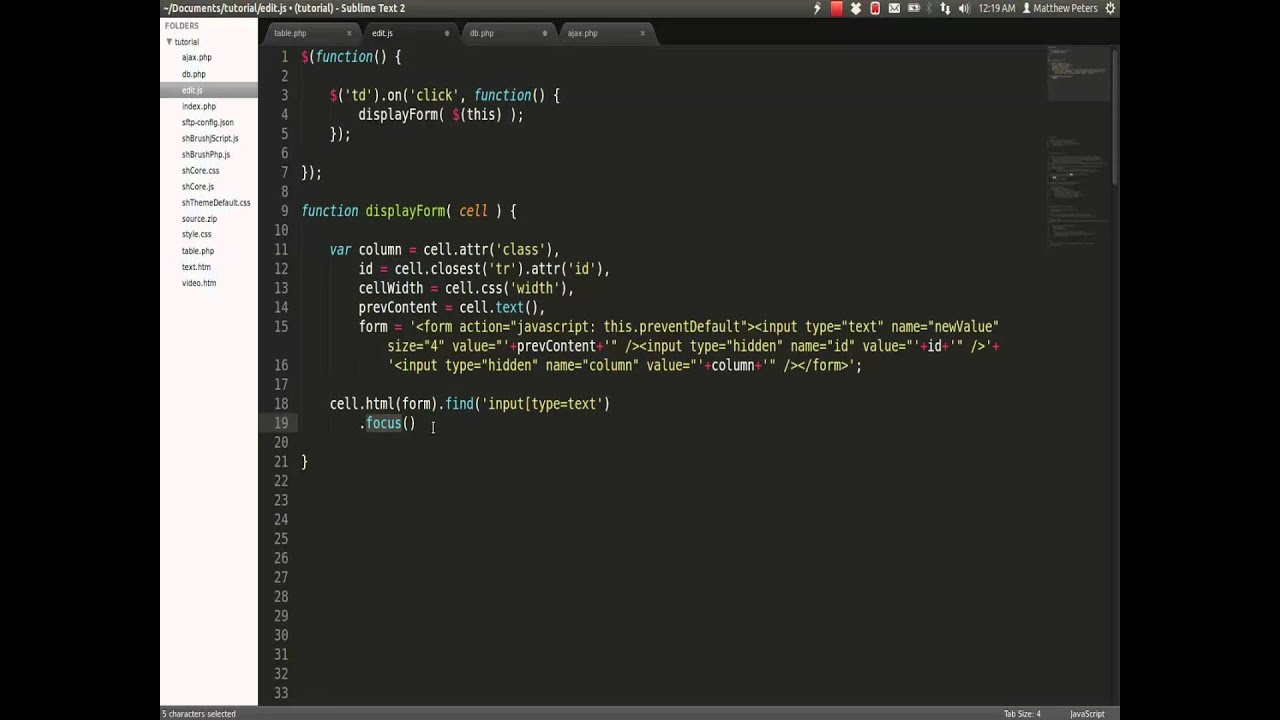The width and height of the screenshot is (1280, 720).
Task: Open sftp-config.json in the sidebar
Action: (x=207, y=122)
